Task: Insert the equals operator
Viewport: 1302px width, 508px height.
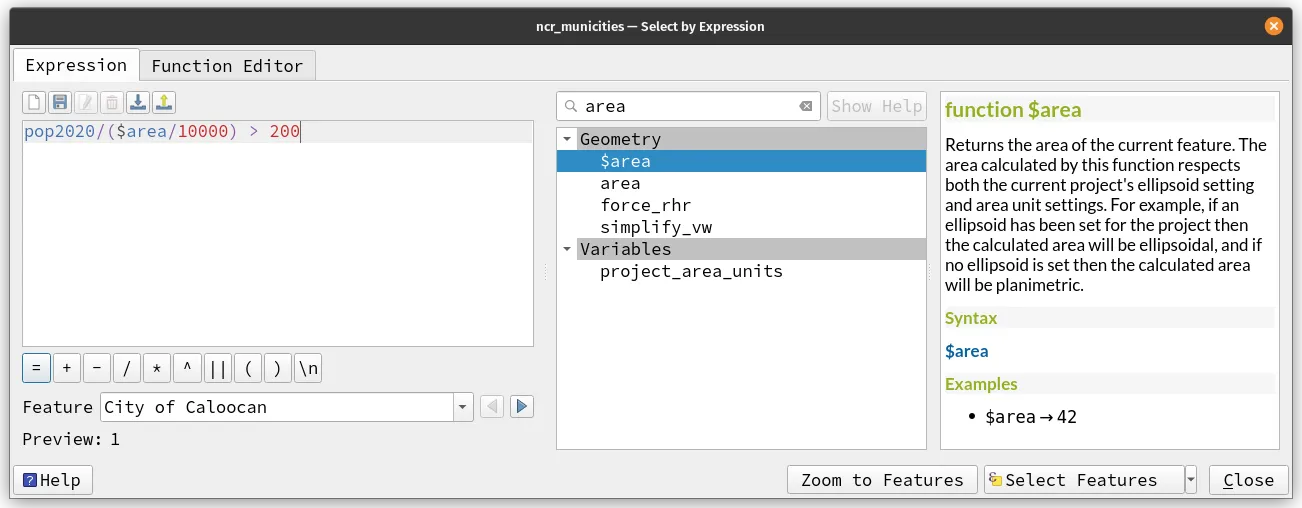Action: point(36,368)
